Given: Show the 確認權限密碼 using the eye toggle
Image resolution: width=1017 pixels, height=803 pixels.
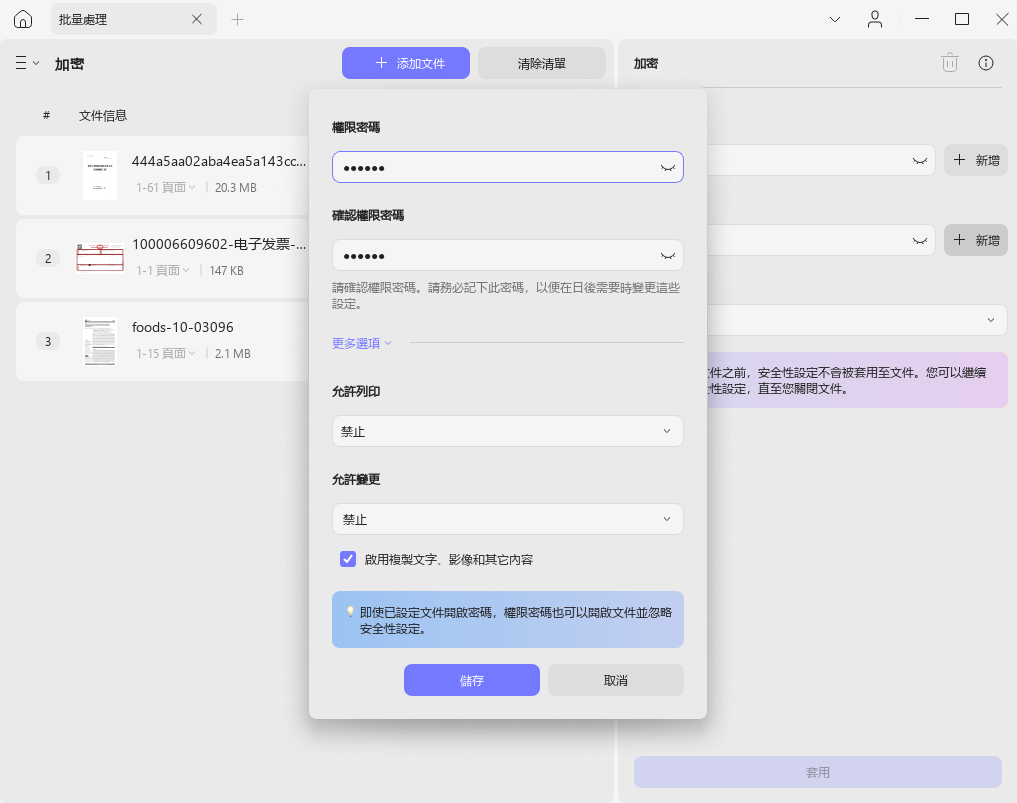Looking at the screenshot, I should click(x=667, y=255).
